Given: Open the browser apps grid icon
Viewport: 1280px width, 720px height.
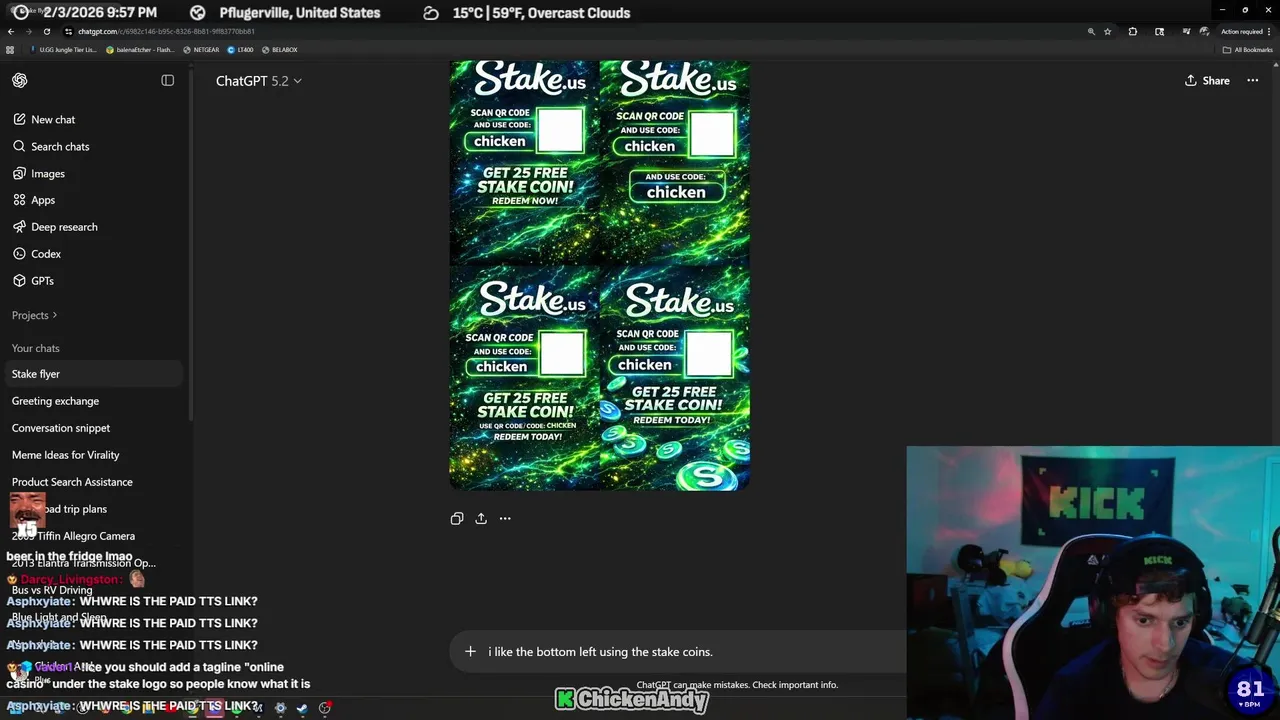Looking at the screenshot, I should click(10, 49).
